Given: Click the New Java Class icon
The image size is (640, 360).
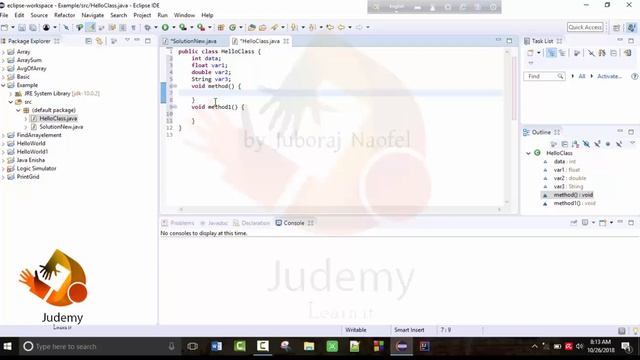Looking at the screenshot, I should 232,27.
